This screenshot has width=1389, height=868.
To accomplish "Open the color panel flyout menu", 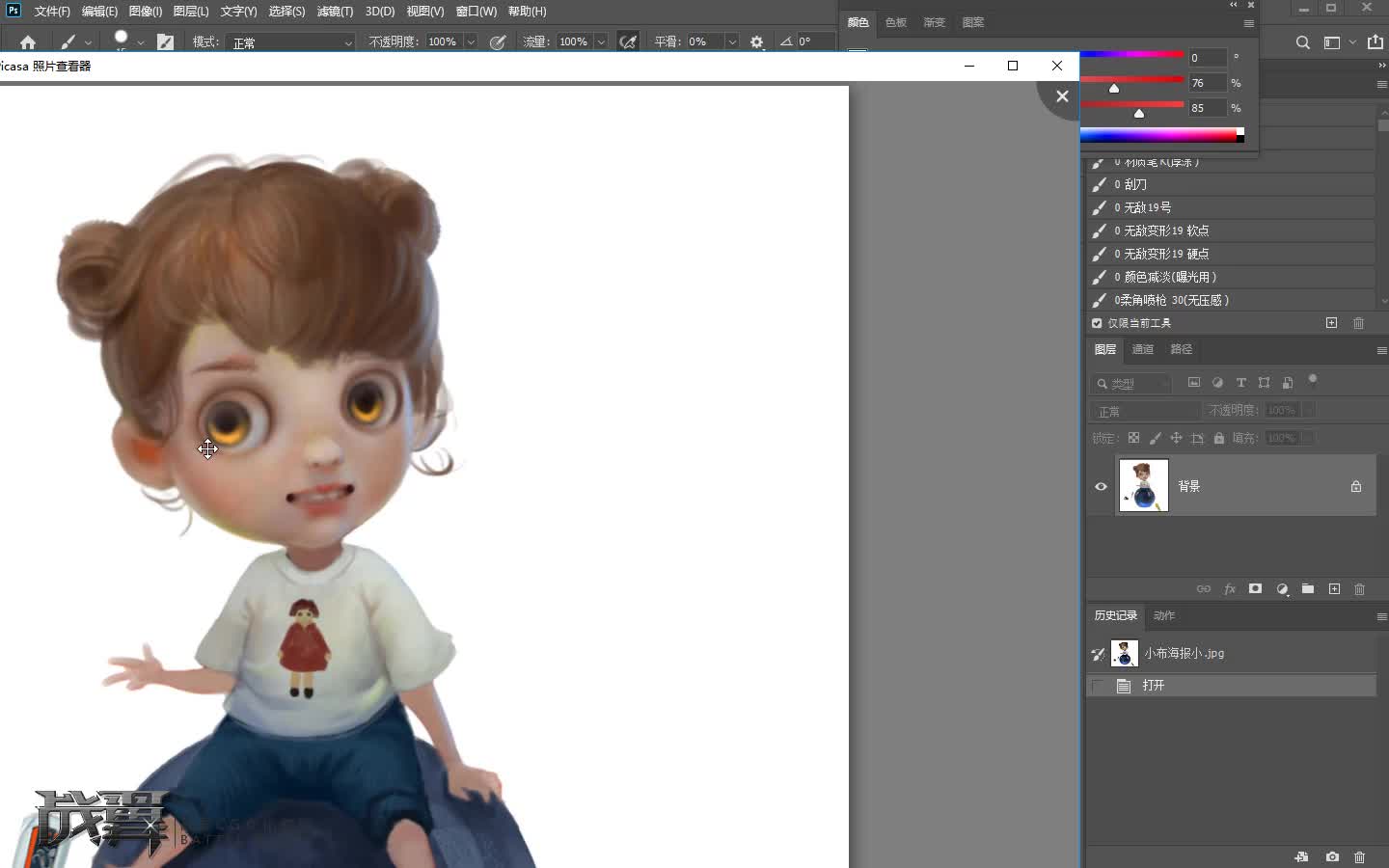I will (x=1249, y=23).
